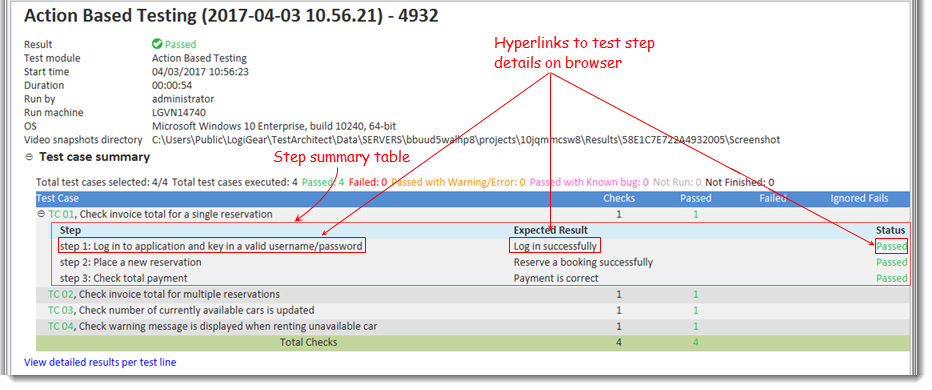Click the 'Passed: 4' summary count
The height and width of the screenshot is (390, 932).
pyautogui.click(x=323, y=182)
